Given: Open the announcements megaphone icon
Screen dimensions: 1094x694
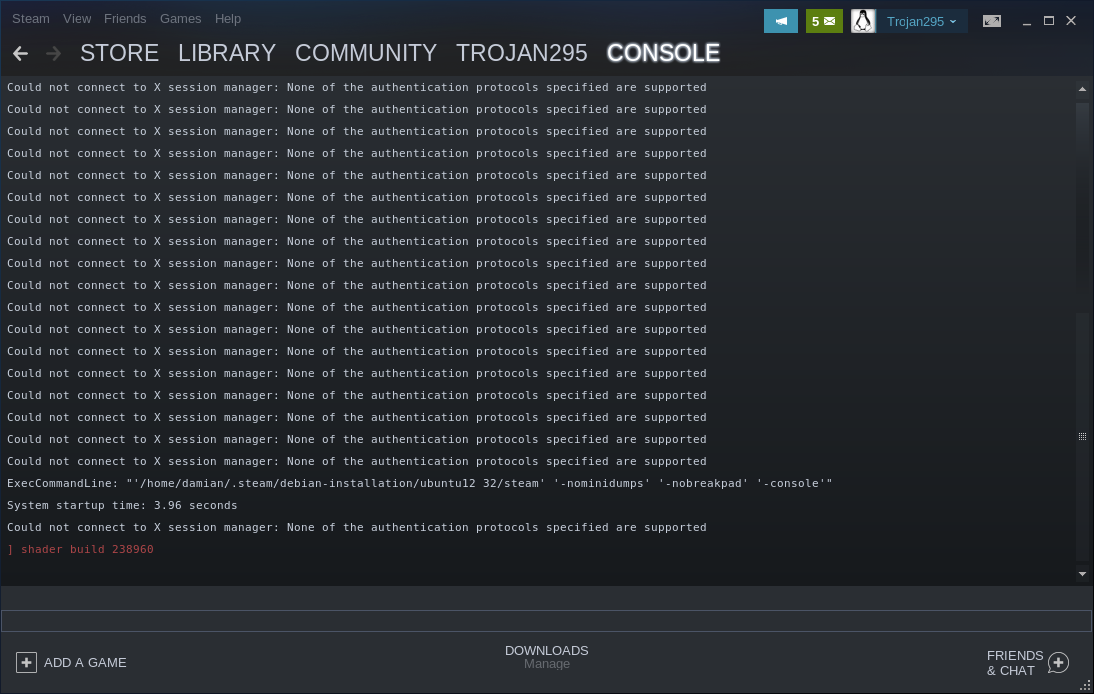Looking at the screenshot, I should (781, 21).
